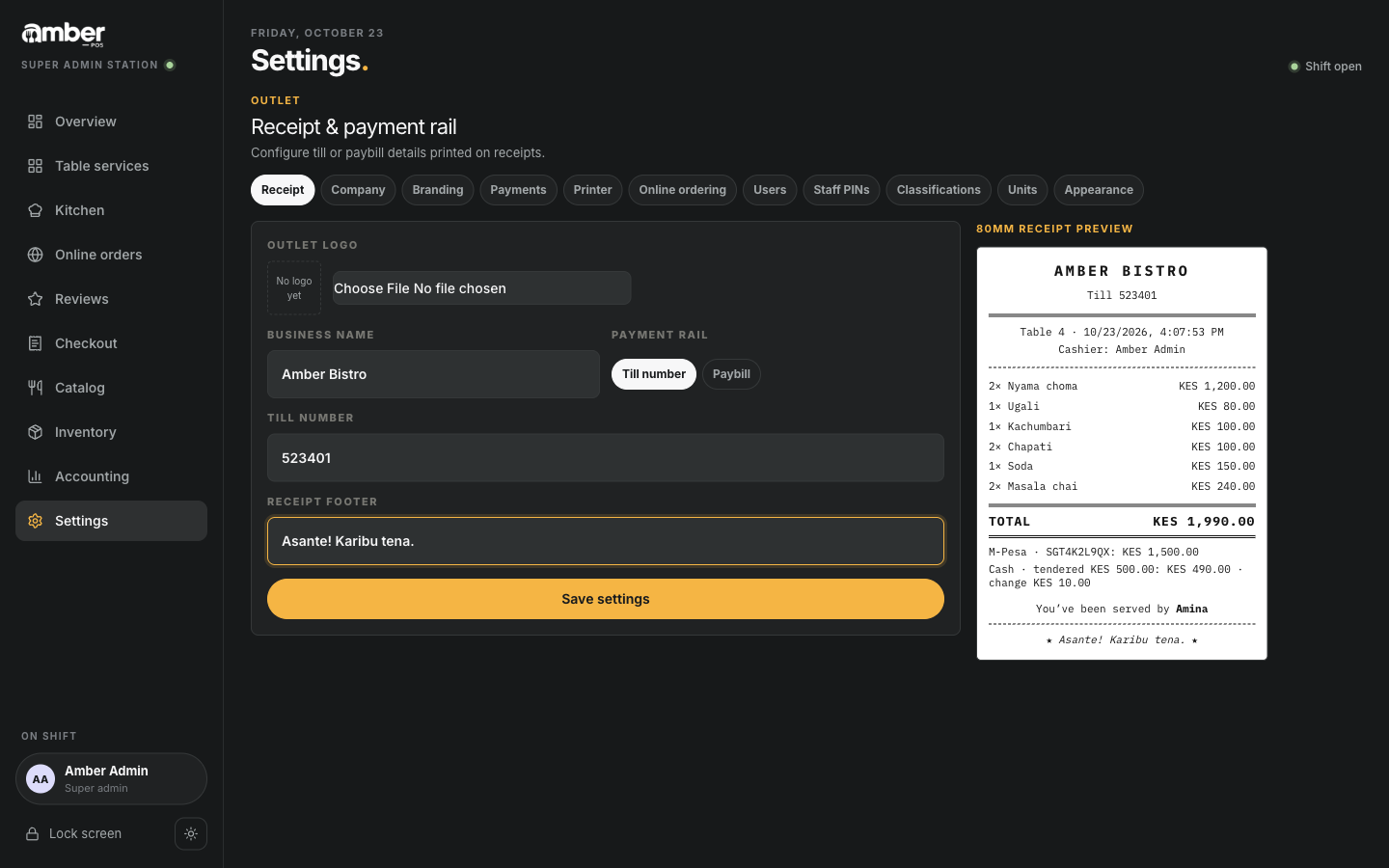Go to the Online ordering tab
The image size is (1389, 868).
(x=682, y=190)
